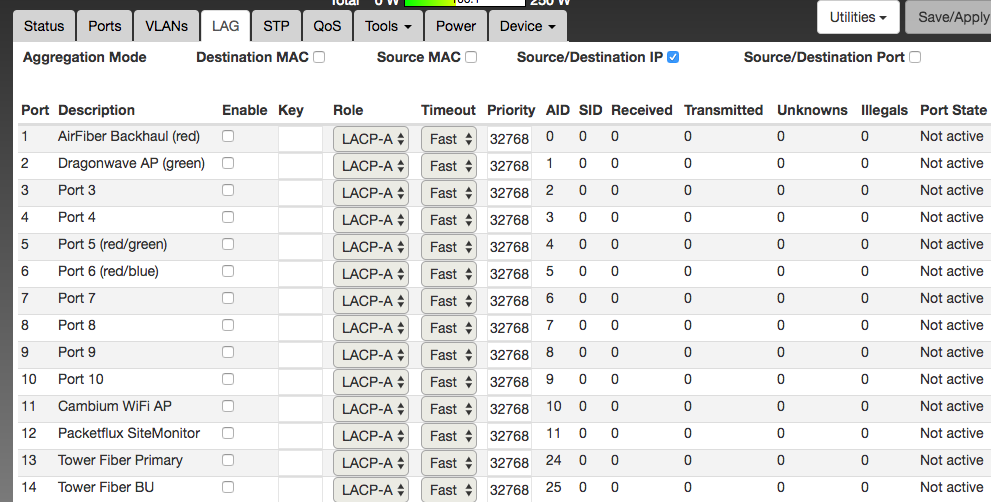Switch to the Power tab
This screenshot has height=502, width=991.
[x=456, y=26]
